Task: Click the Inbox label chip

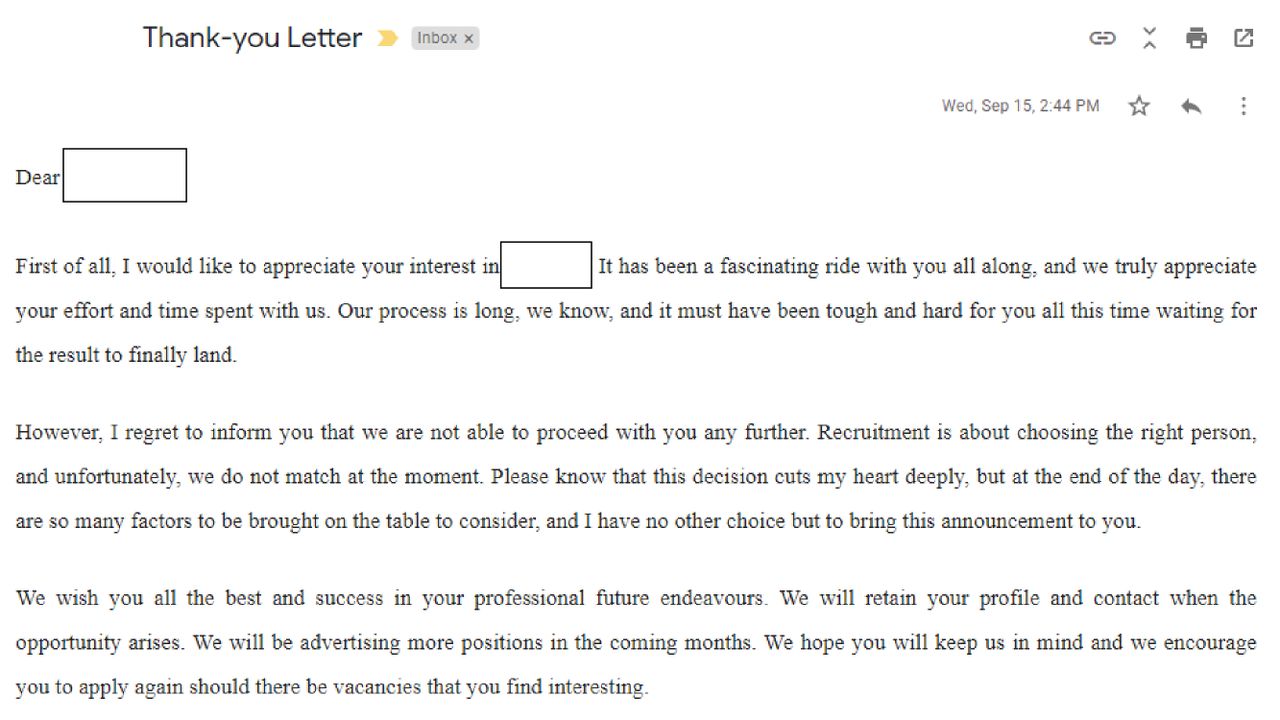Action: click(445, 38)
